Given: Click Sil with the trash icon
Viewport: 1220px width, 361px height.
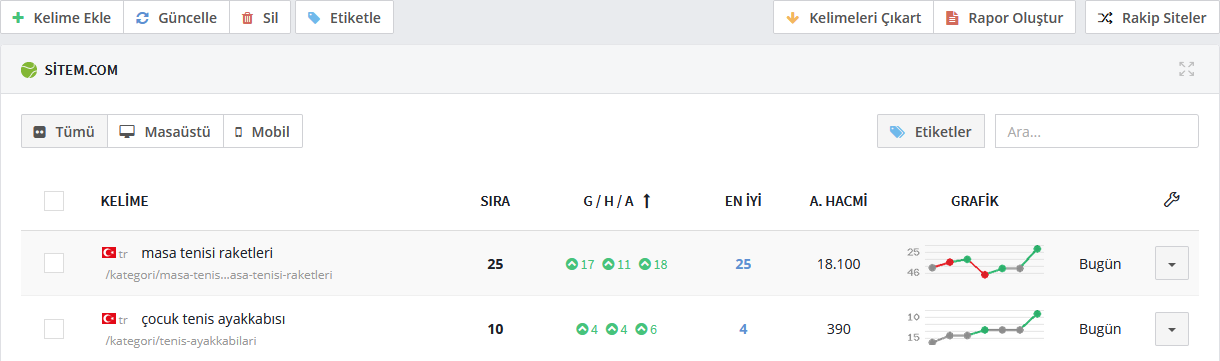Looking at the screenshot, I should pyautogui.click(x=260, y=17).
